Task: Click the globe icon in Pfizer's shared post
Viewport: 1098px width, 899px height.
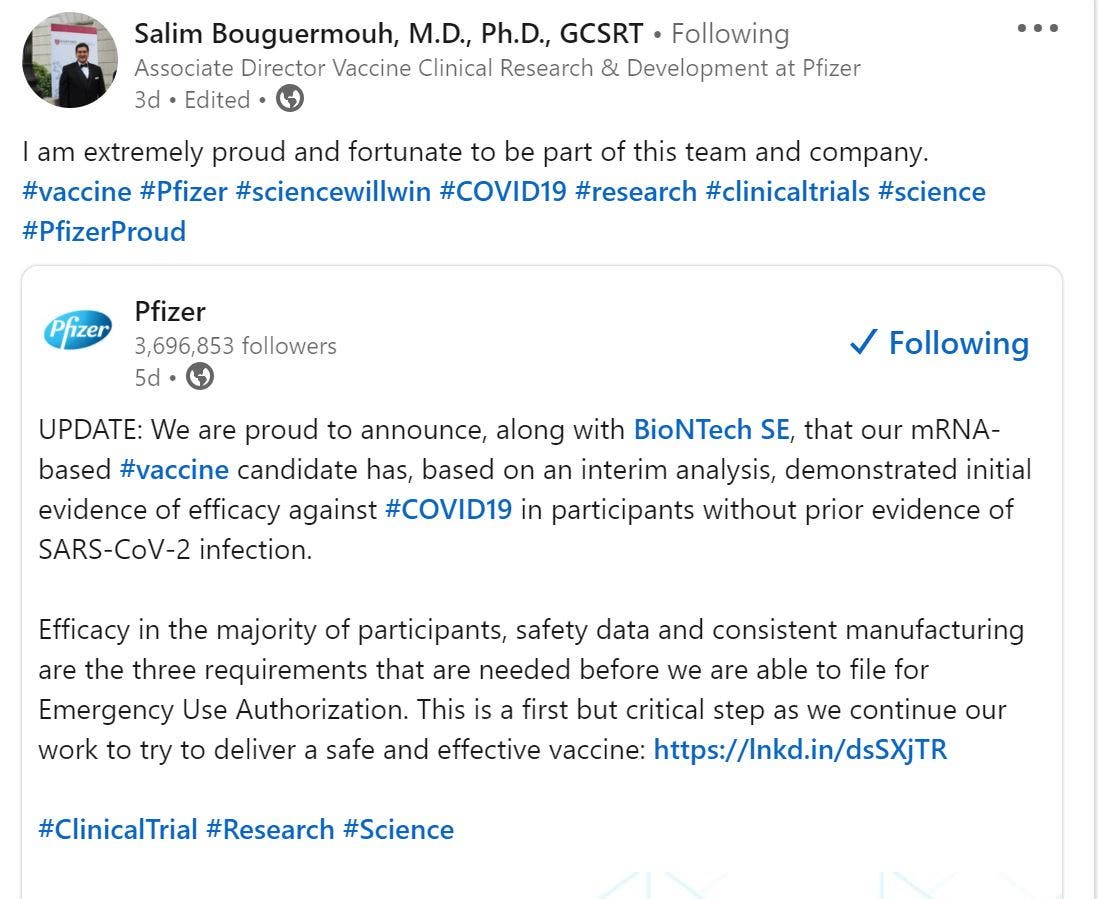Action: point(200,377)
